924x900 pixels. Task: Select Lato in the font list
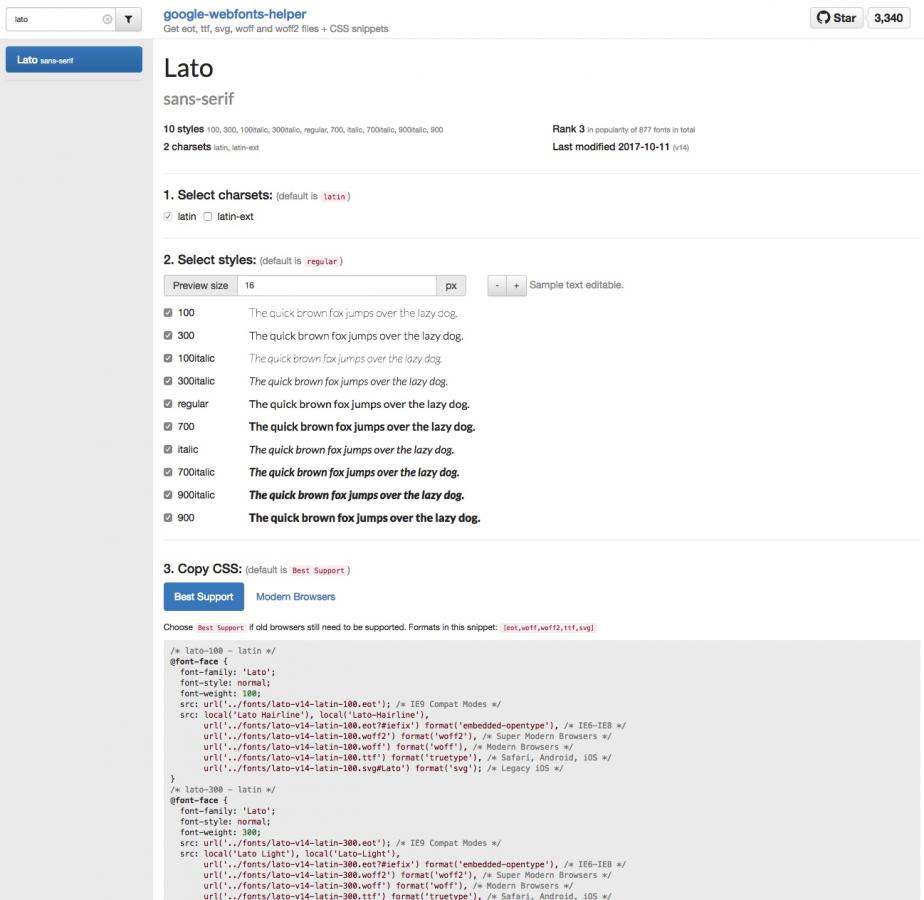(74, 60)
